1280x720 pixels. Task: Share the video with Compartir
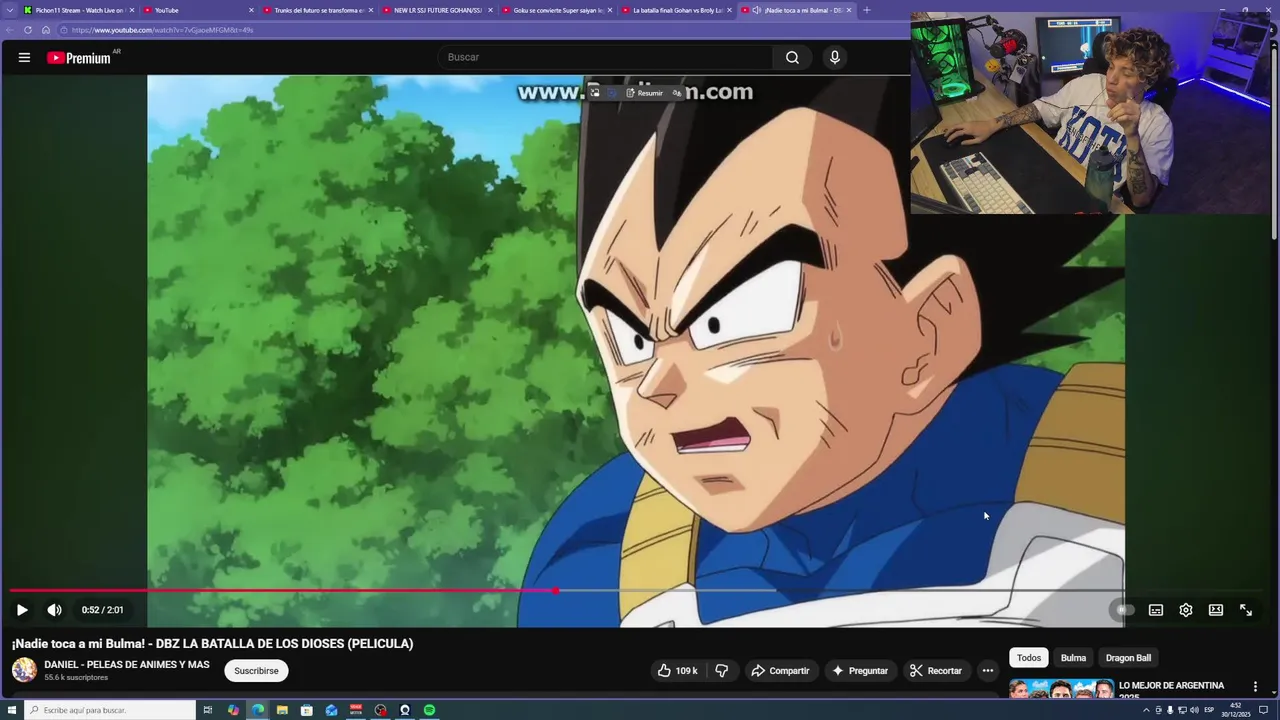[780, 671]
